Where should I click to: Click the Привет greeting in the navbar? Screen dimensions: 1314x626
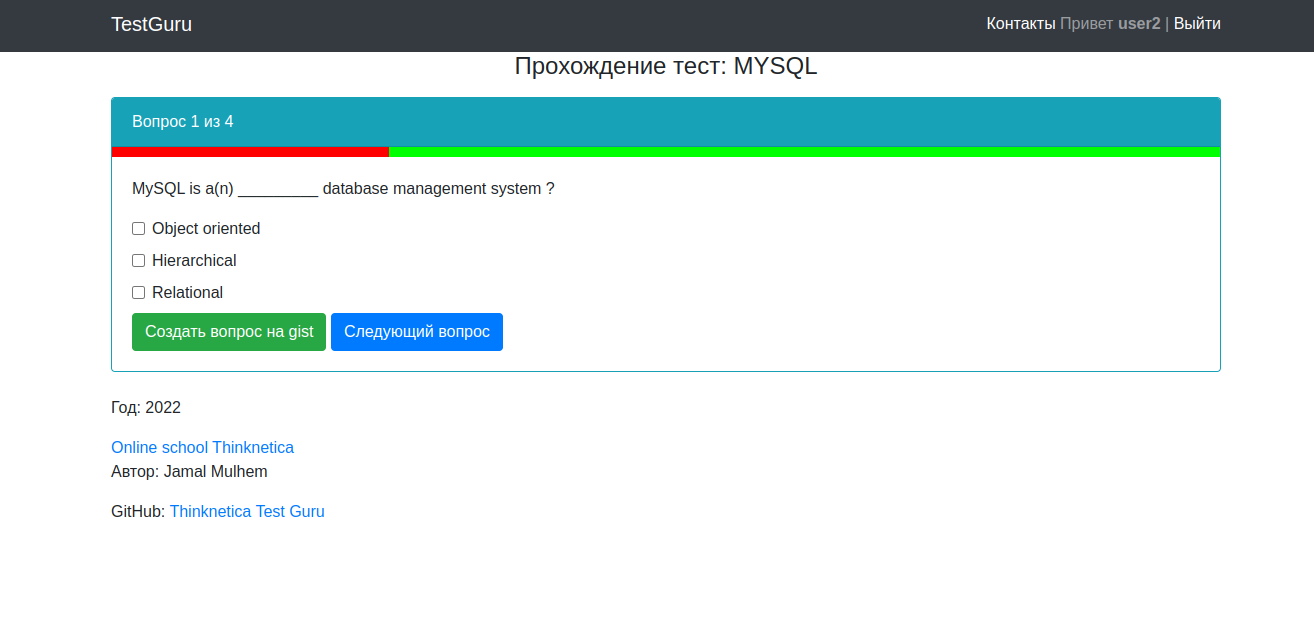1086,24
